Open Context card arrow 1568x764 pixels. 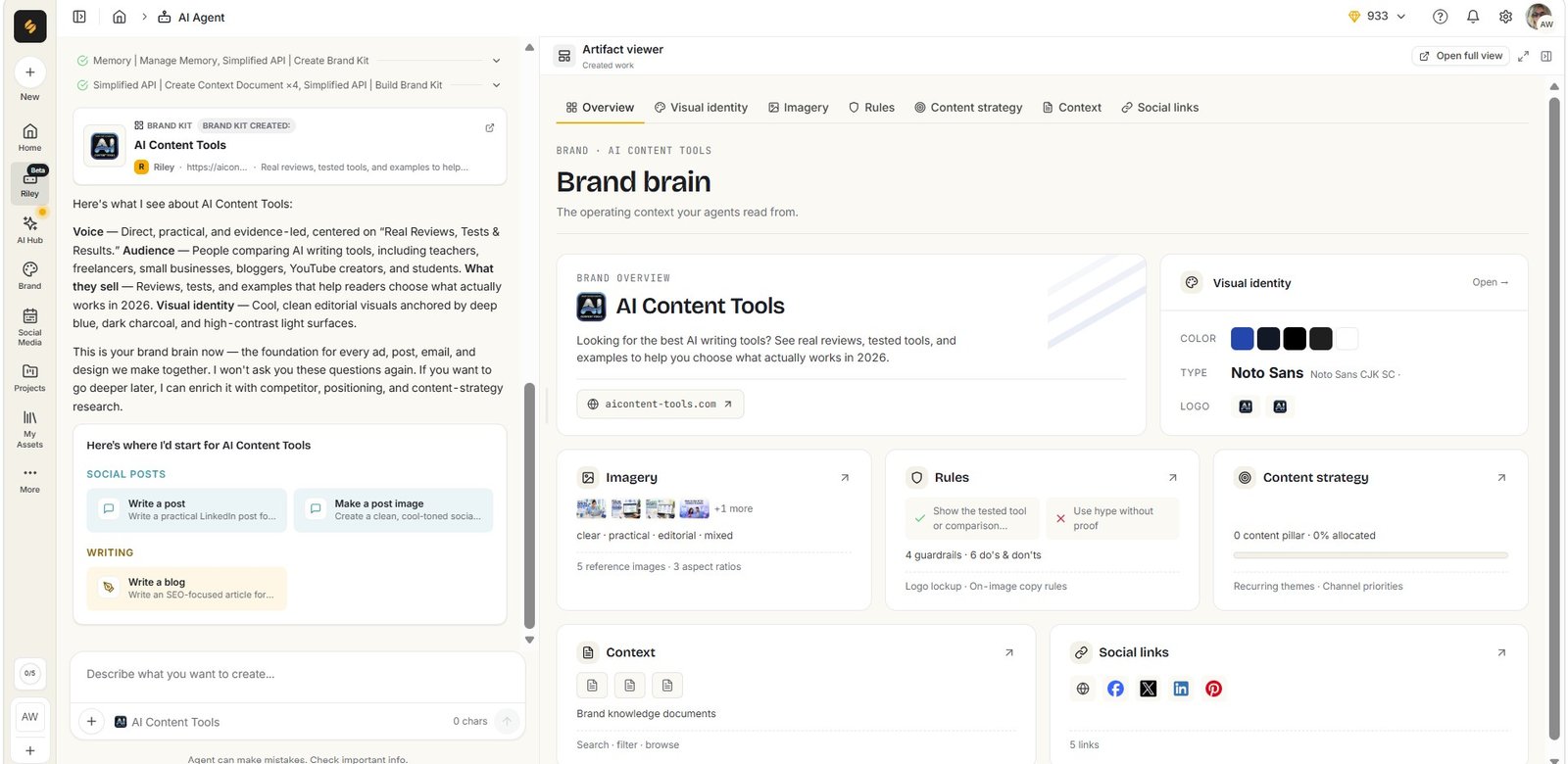[1009, 652]
